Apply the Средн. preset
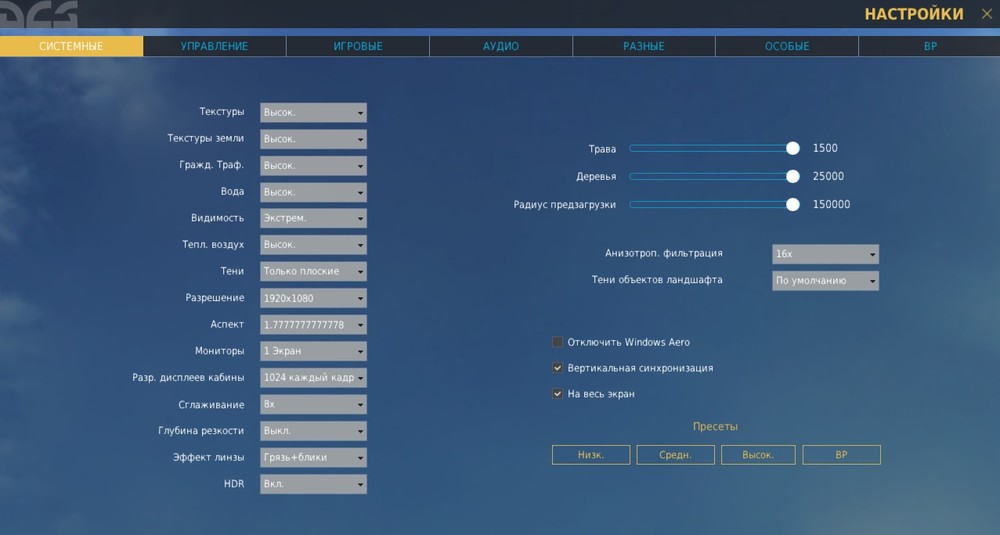Screen dimensions: 1000x535 (675, 455)
